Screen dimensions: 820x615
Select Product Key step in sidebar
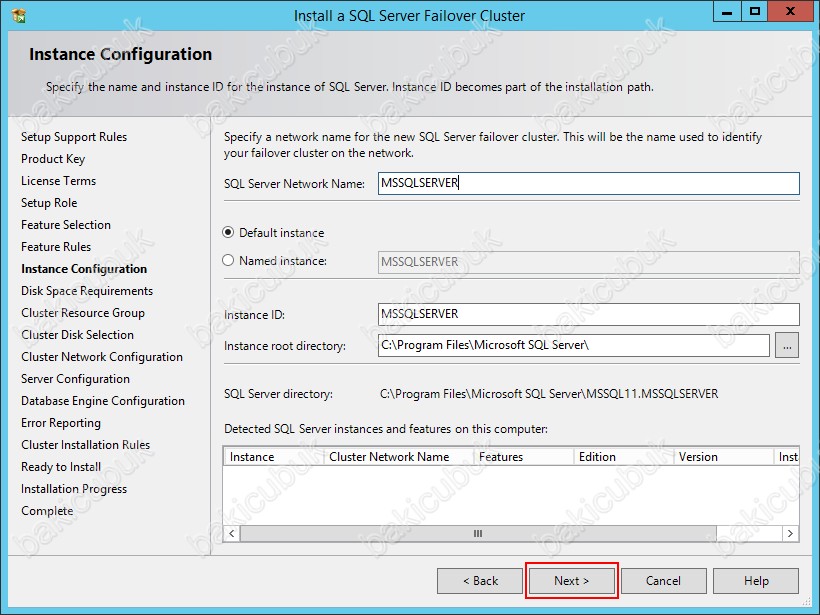tap(53, 159)
